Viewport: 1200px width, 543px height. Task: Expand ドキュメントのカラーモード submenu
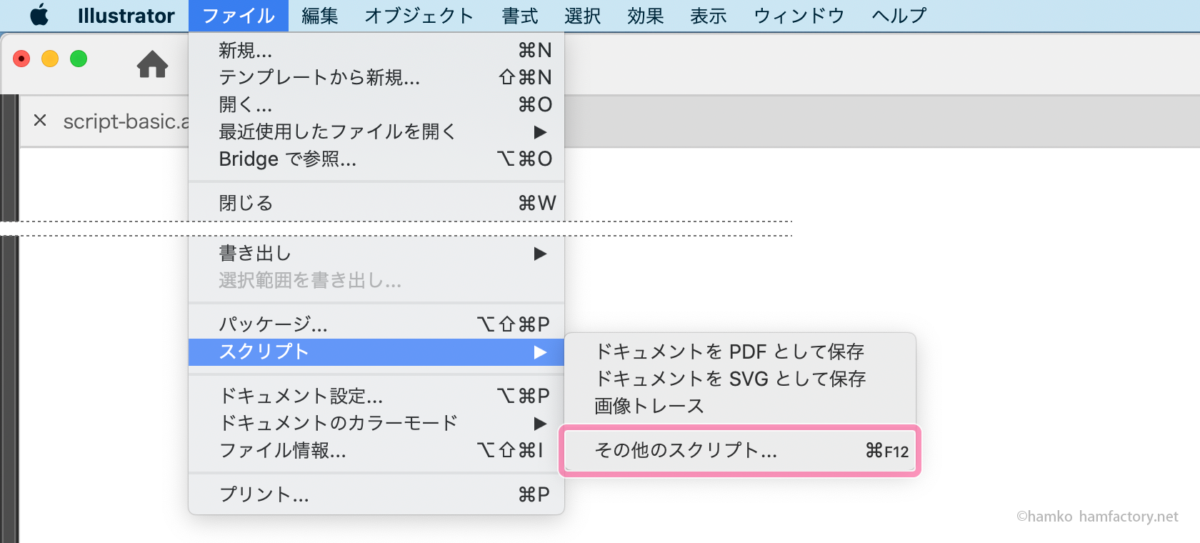[376, 423]
